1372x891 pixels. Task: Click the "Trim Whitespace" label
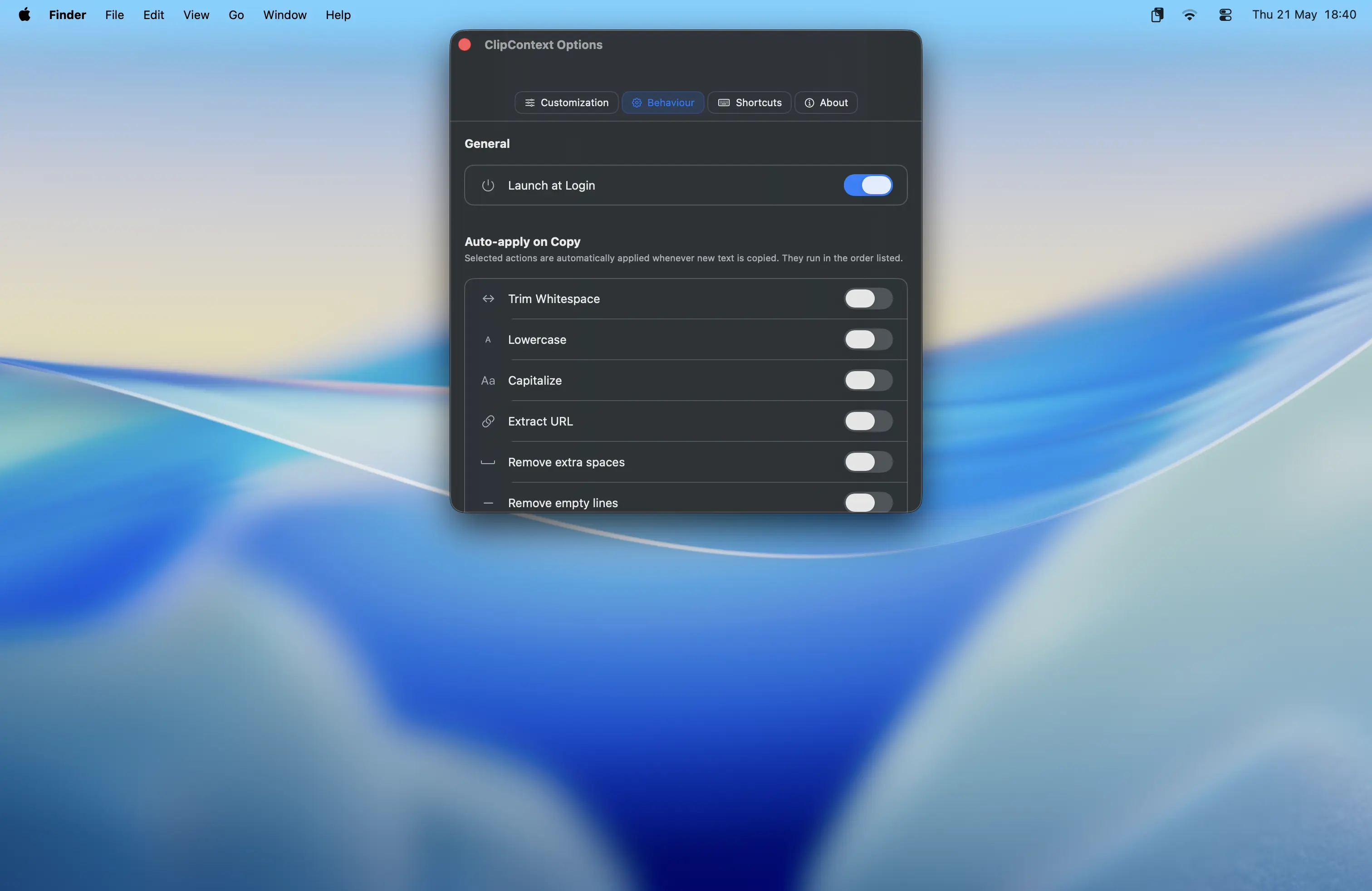554,299
